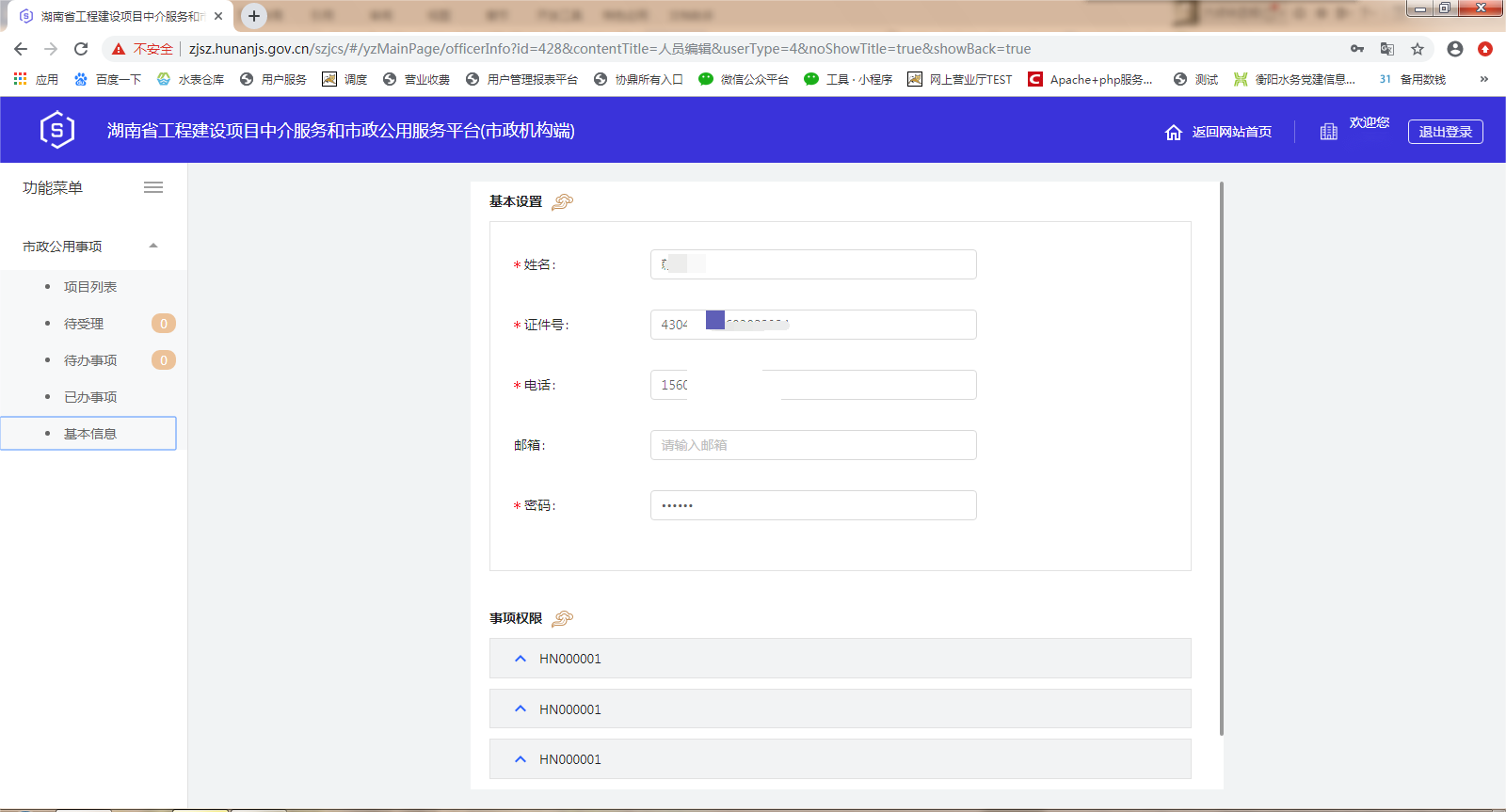Reload the page with the refresh icon

81,49
